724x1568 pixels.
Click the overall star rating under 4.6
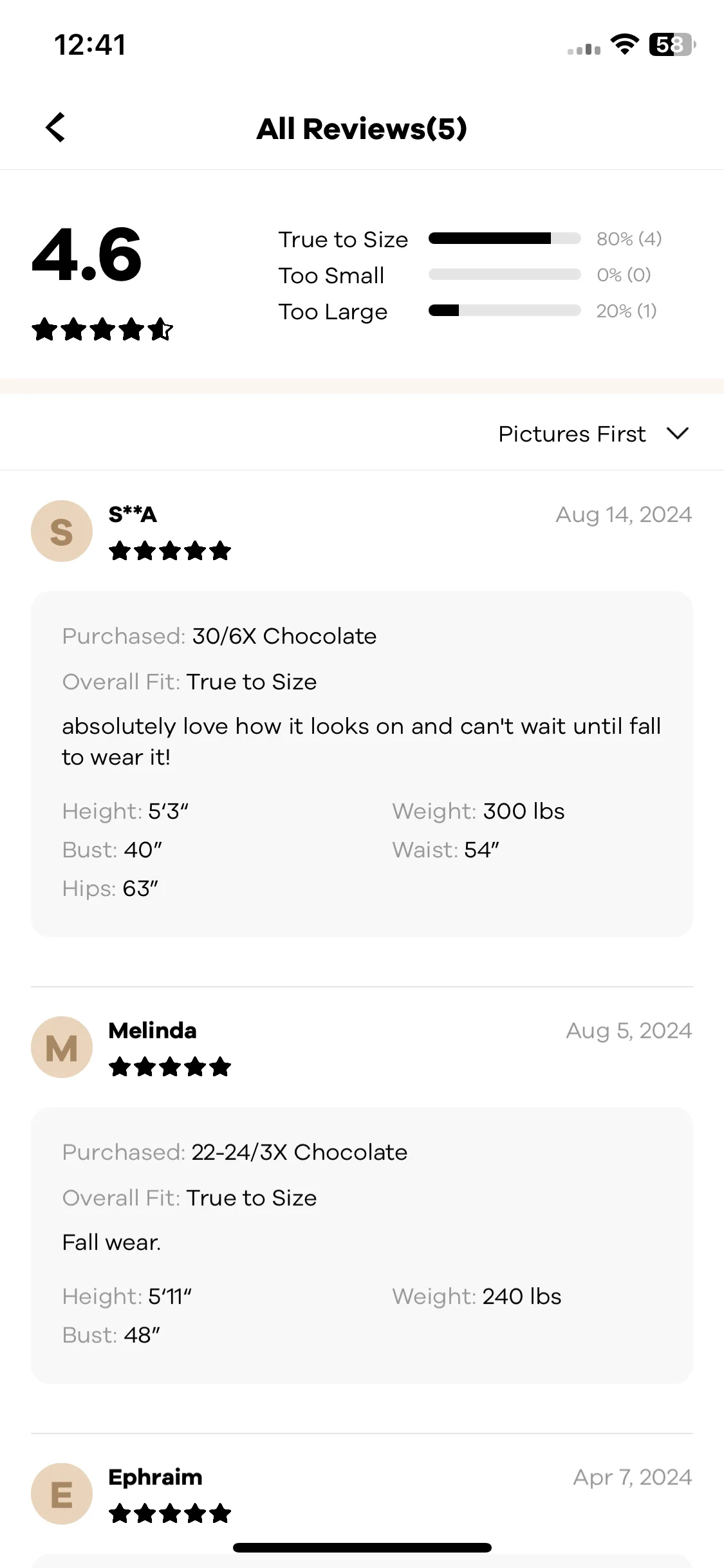(x=102, y=329)
